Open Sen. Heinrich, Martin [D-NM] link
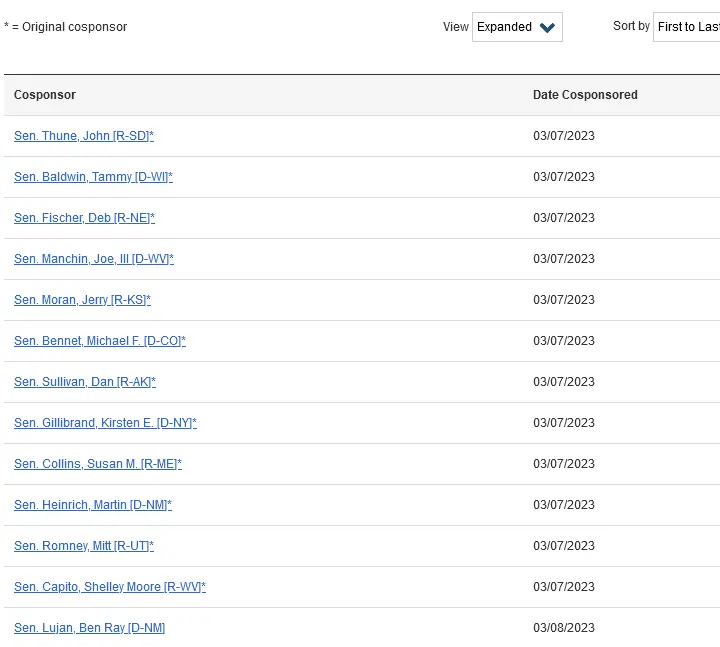 click(x=92, y=505)
